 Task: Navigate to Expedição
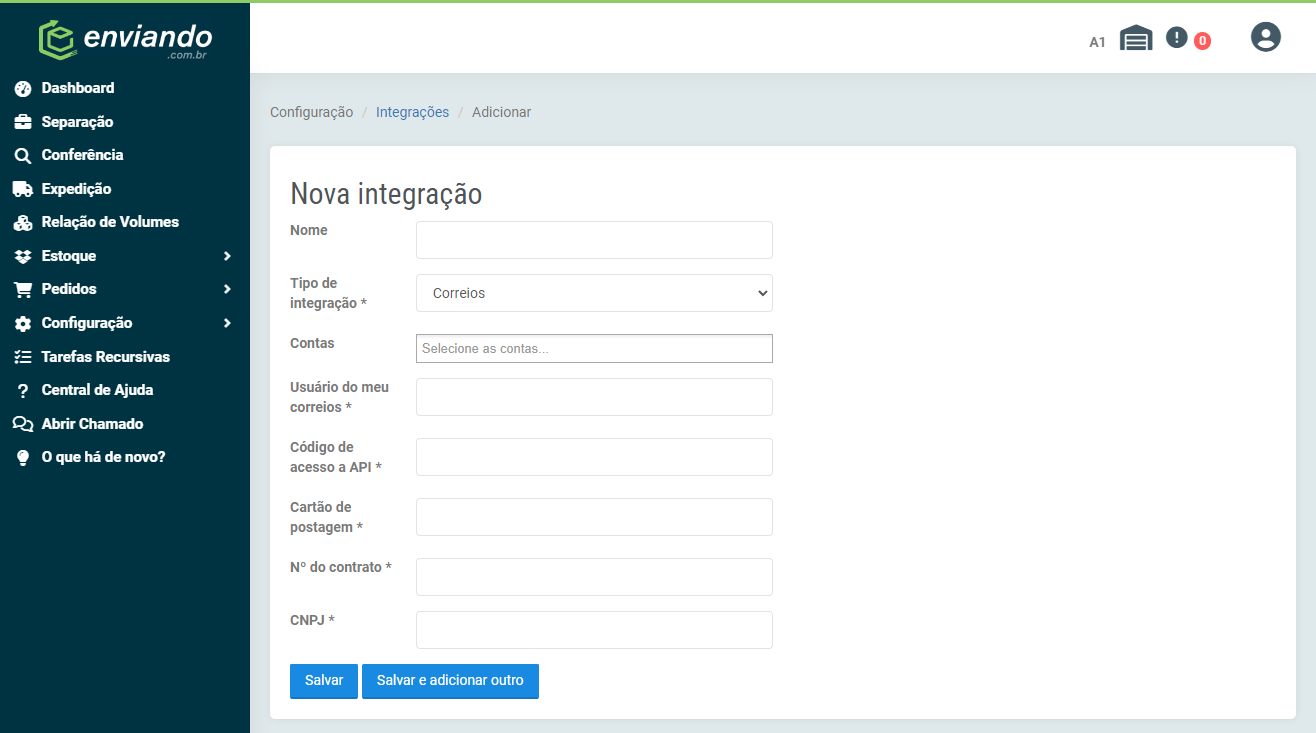(76, 189)
